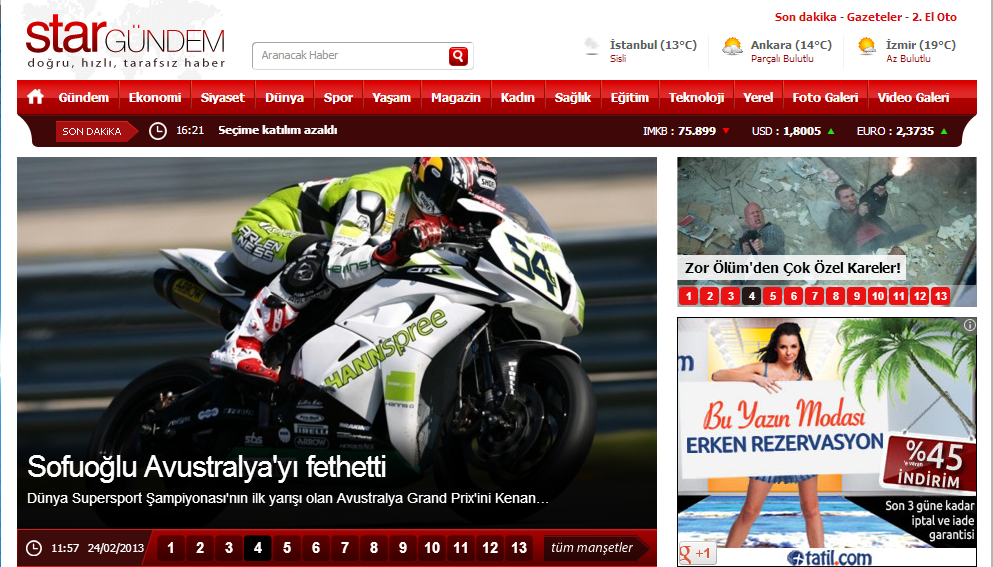993x567 pixels.
Task: Click the red search magnifier button
Action: coord(458,56)
